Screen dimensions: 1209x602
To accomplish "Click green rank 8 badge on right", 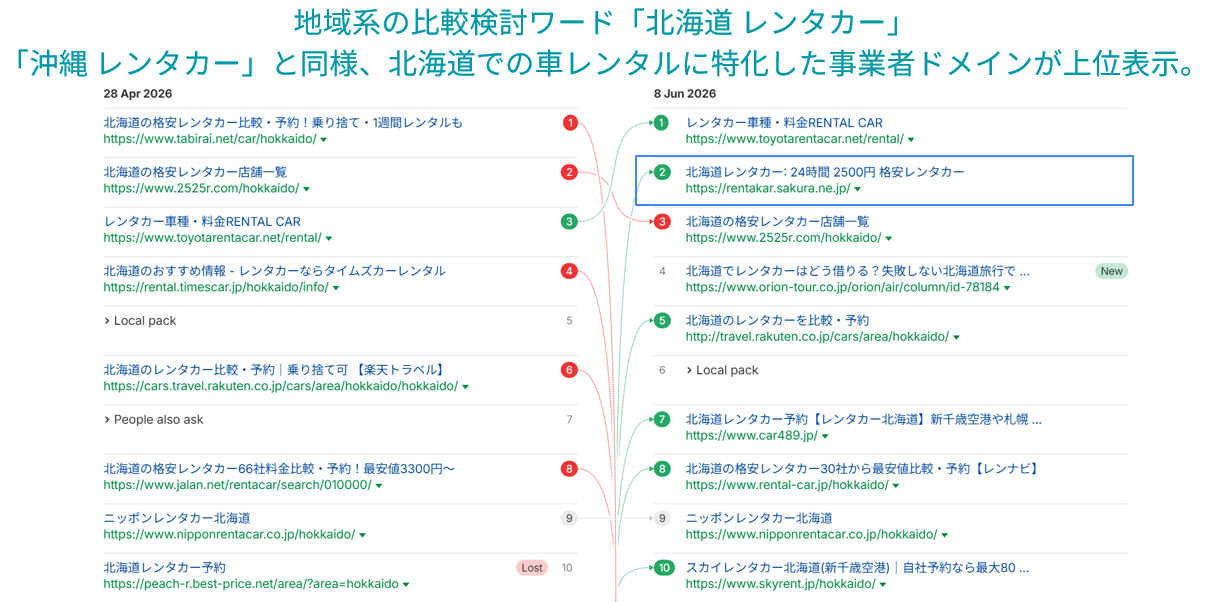I will click(x=661, y=469).
